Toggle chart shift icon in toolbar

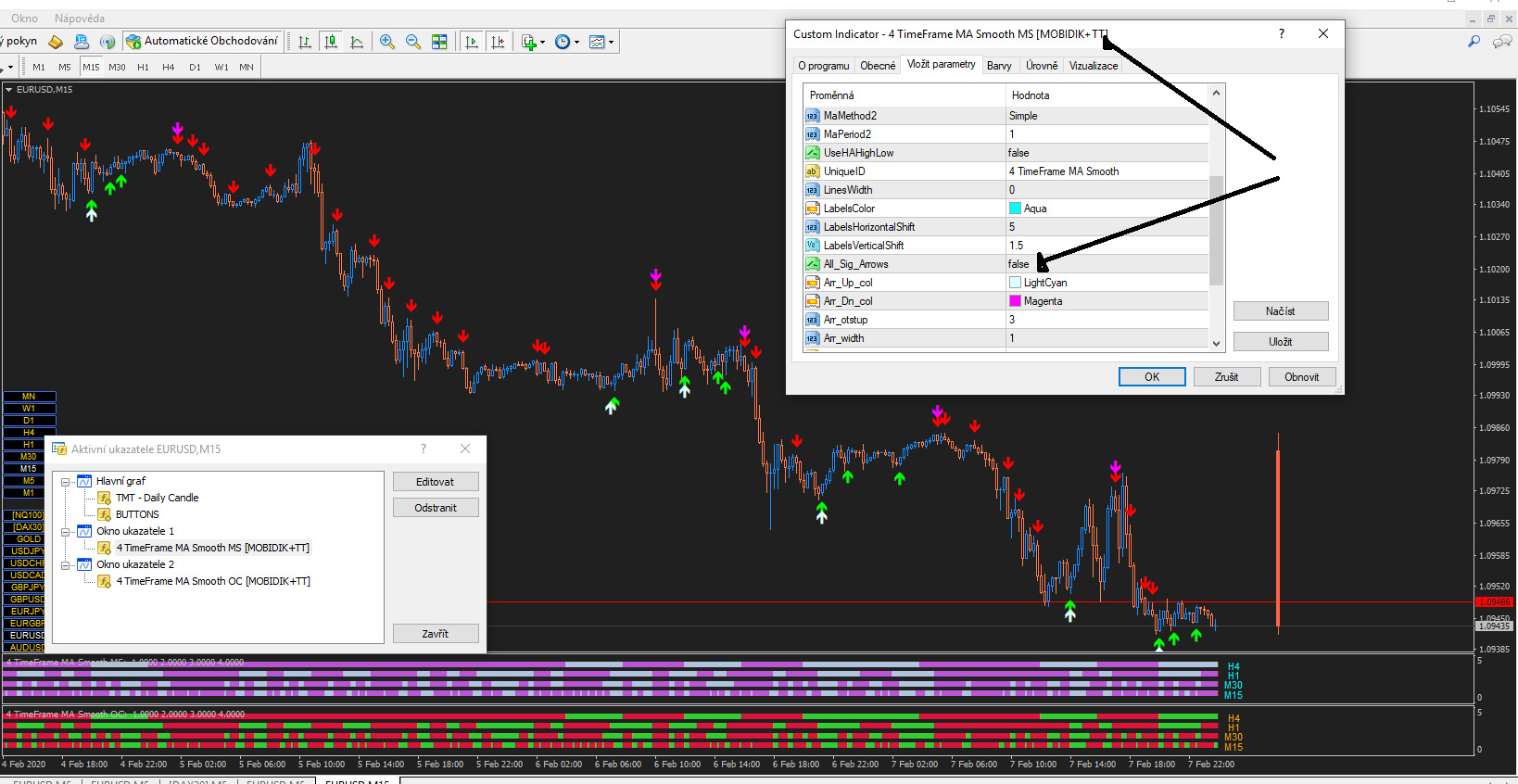pos(498,42)
